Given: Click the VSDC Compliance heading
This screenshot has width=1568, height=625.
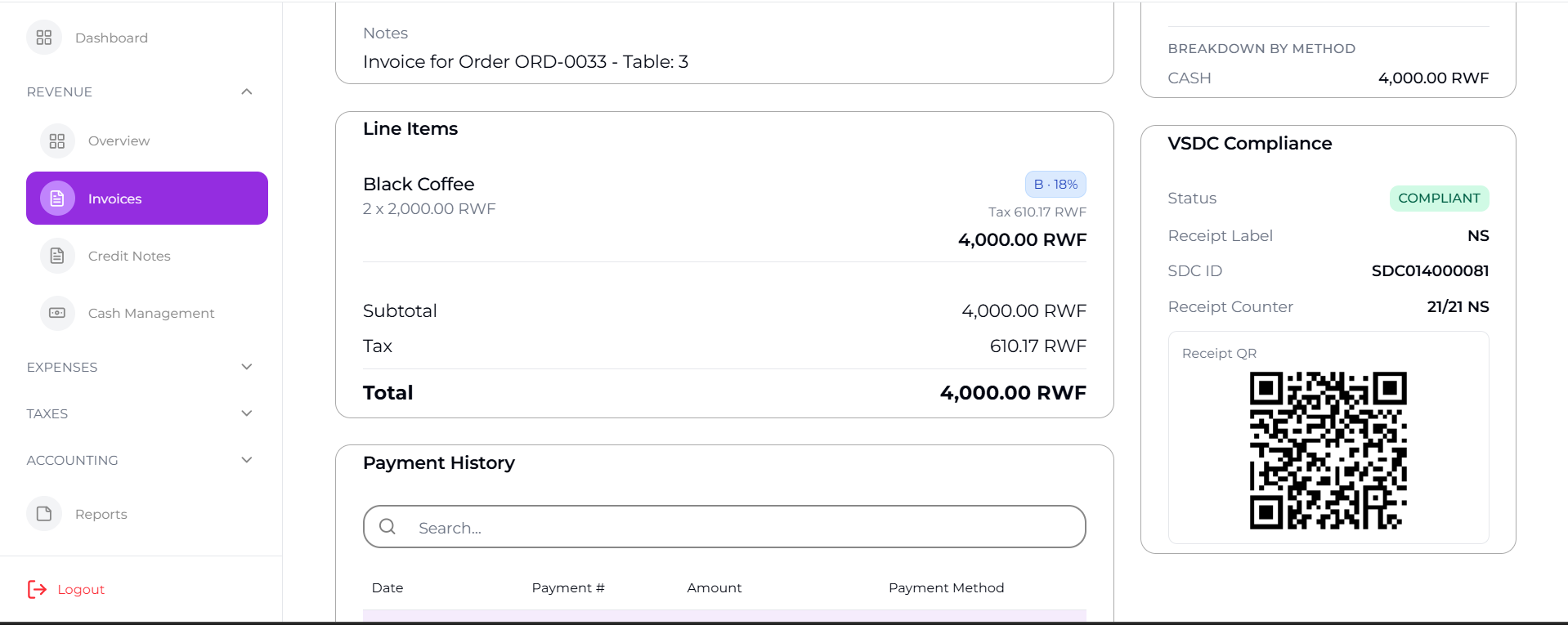Looking at the screenshot, I should [x=1250, y=143].
